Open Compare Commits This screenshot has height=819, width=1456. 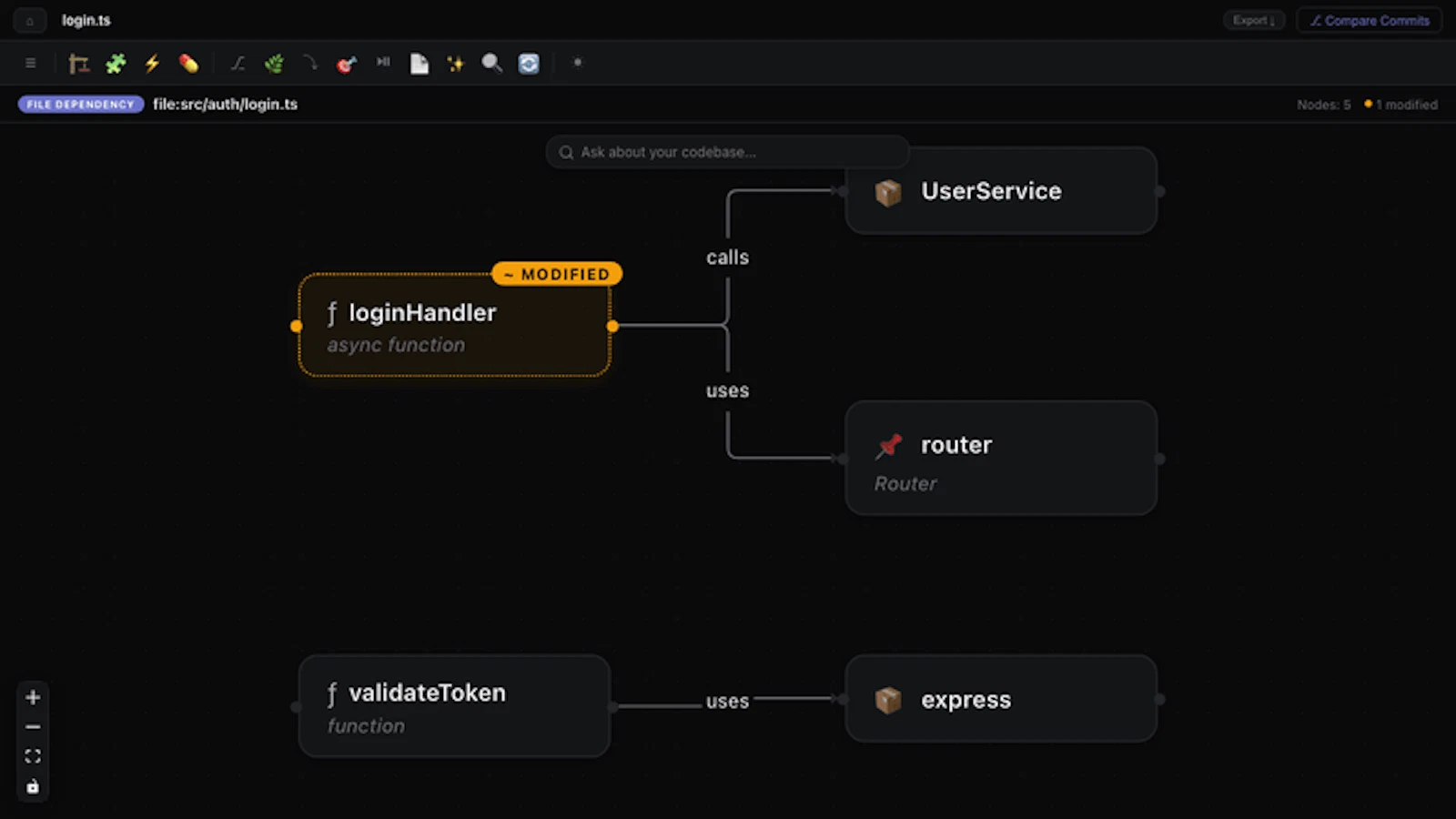(1369, 20)
